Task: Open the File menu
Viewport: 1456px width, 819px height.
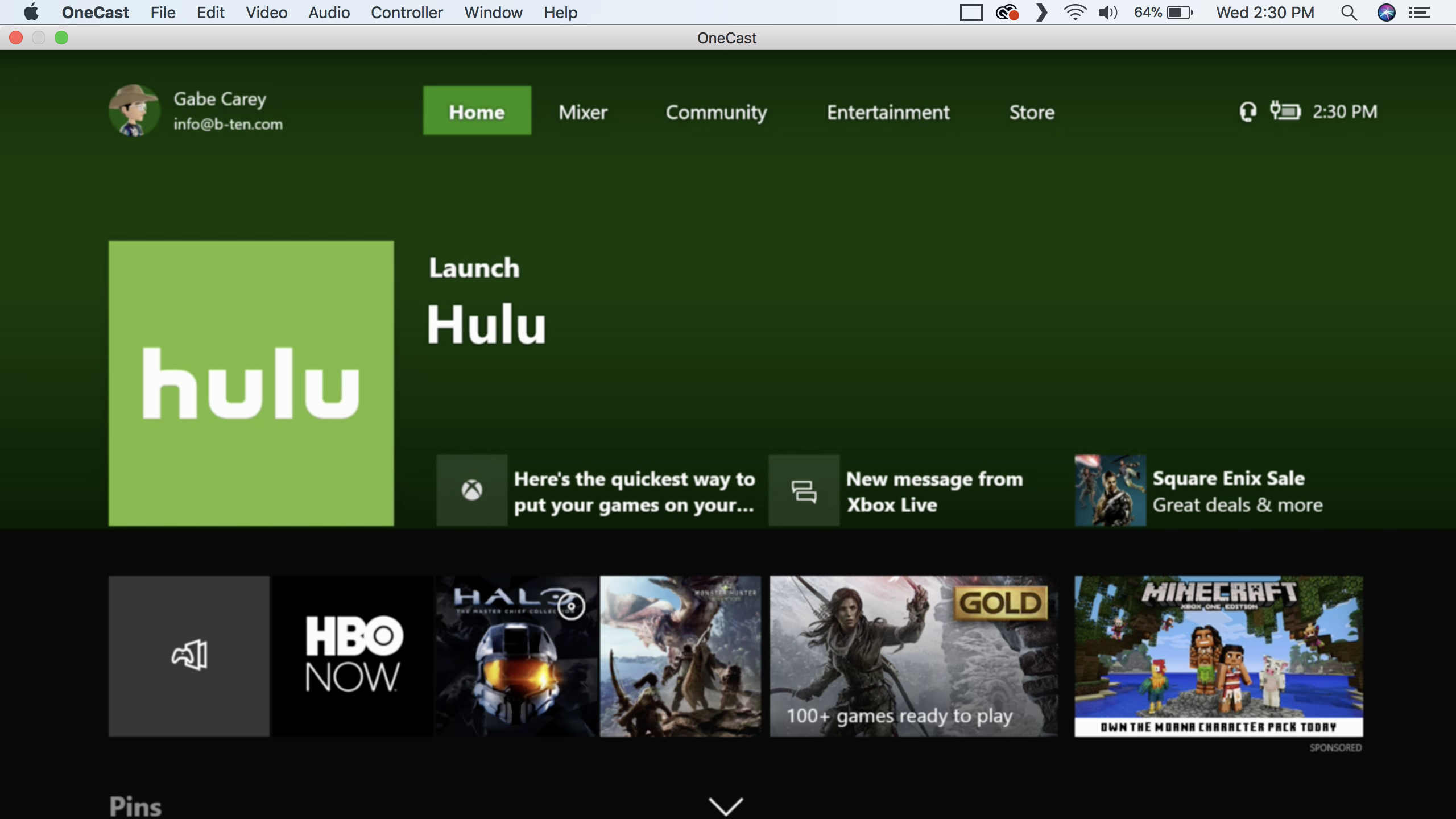Action: pos(163,12)
